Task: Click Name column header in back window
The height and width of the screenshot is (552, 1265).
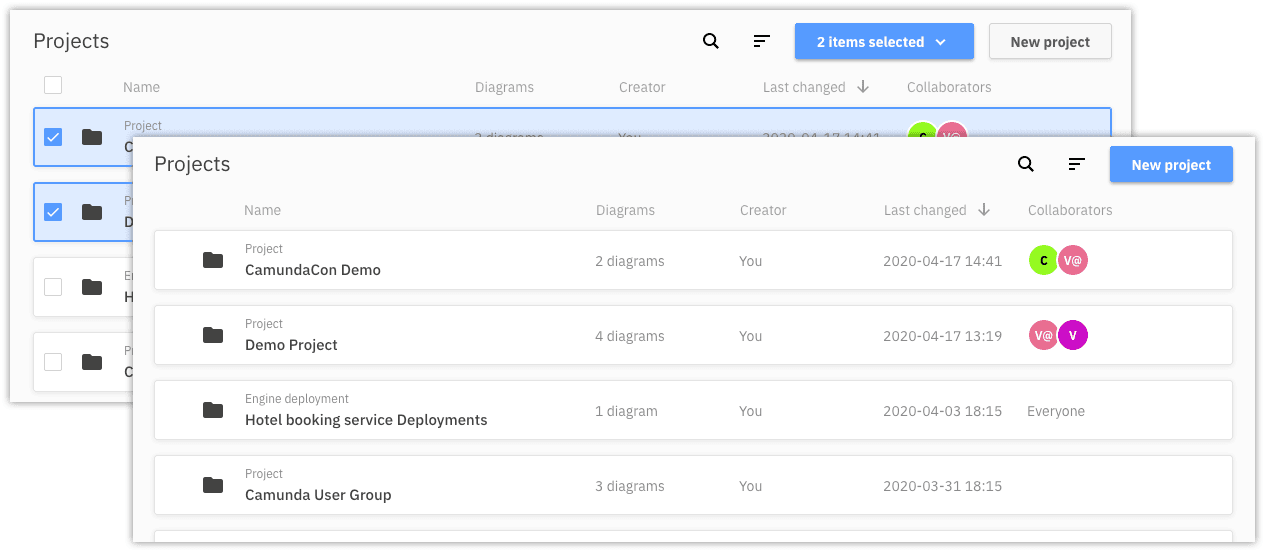Action: 141,87
